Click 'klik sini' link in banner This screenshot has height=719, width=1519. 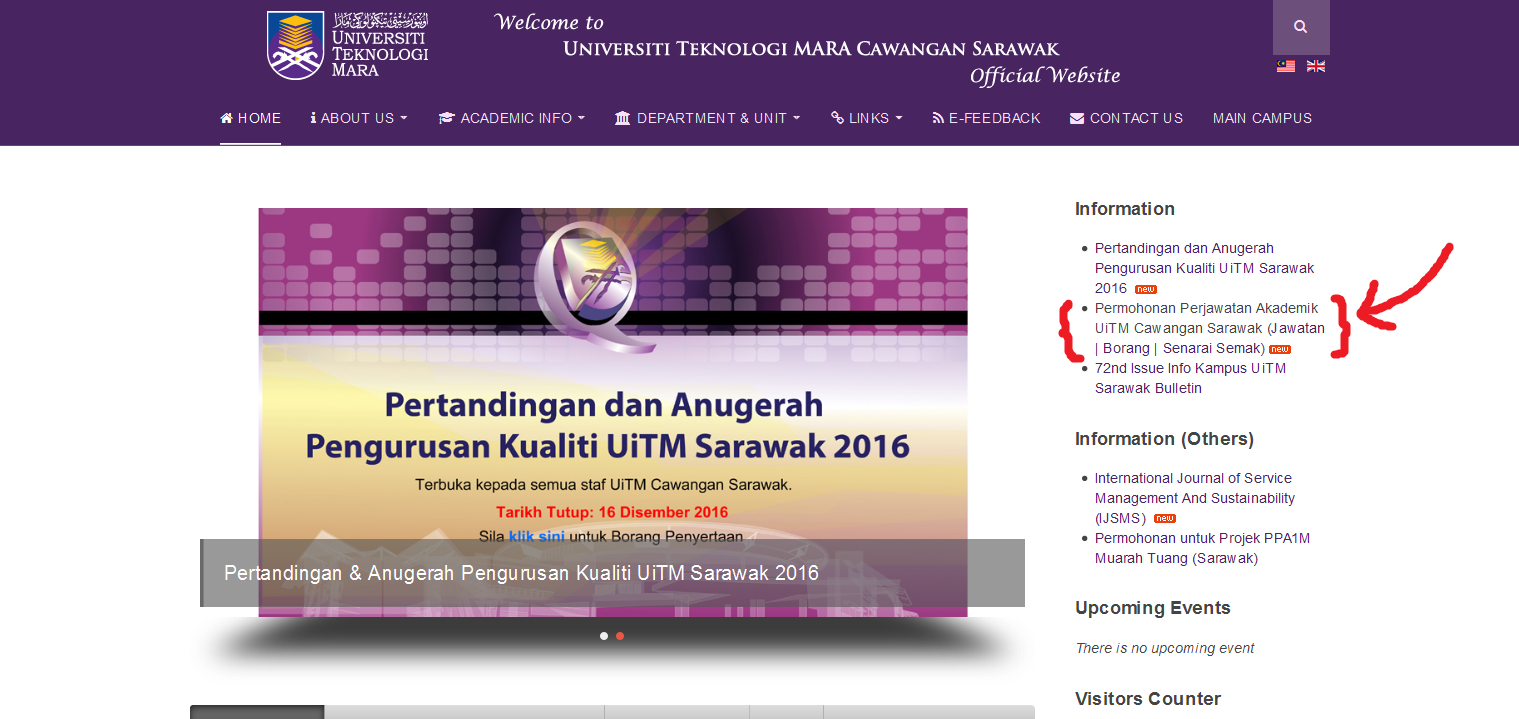tap(536, 536)
